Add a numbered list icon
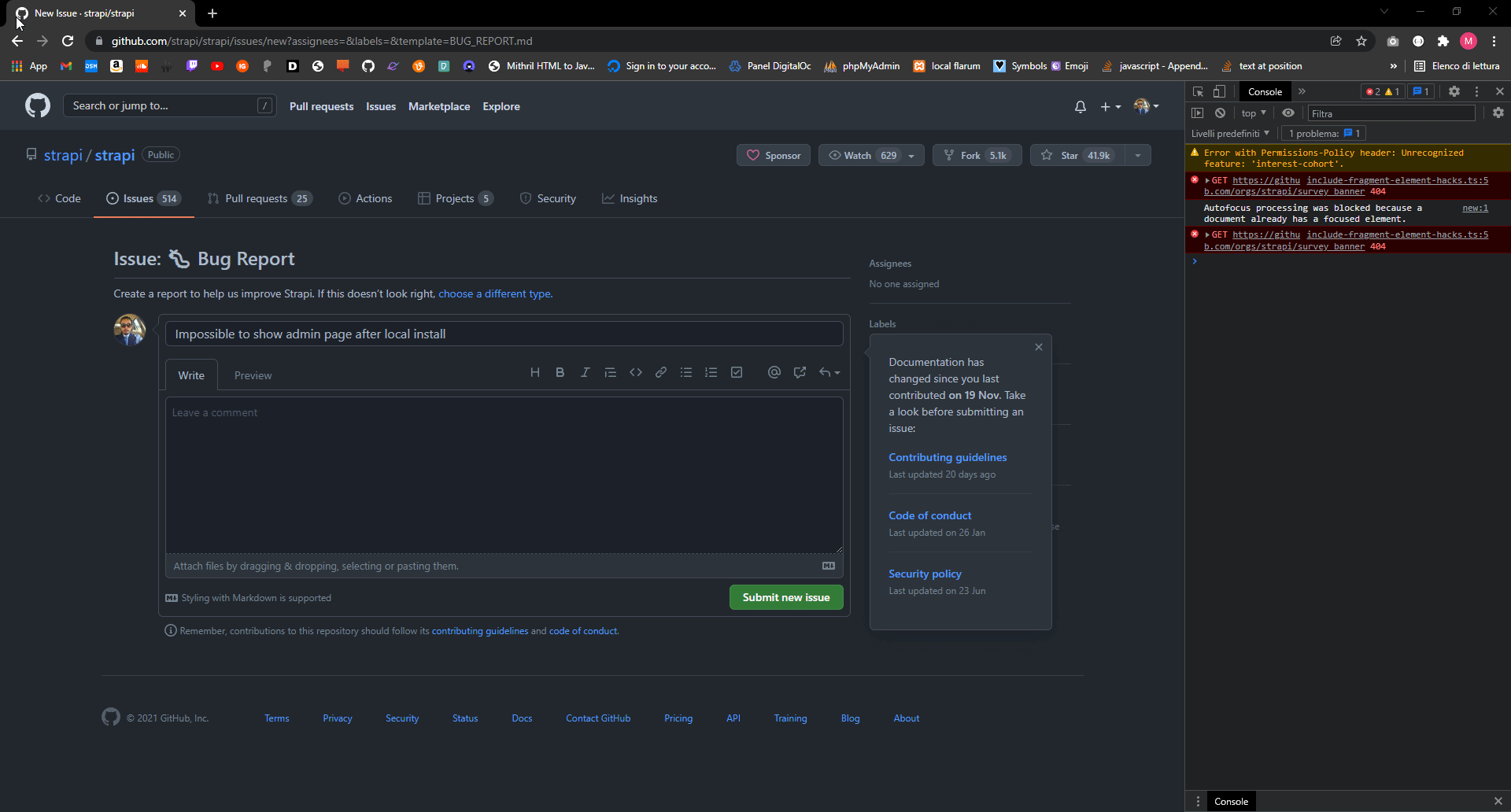This screenshot has width=1511, height=812. pyautogui.click(x=711, y=372)
